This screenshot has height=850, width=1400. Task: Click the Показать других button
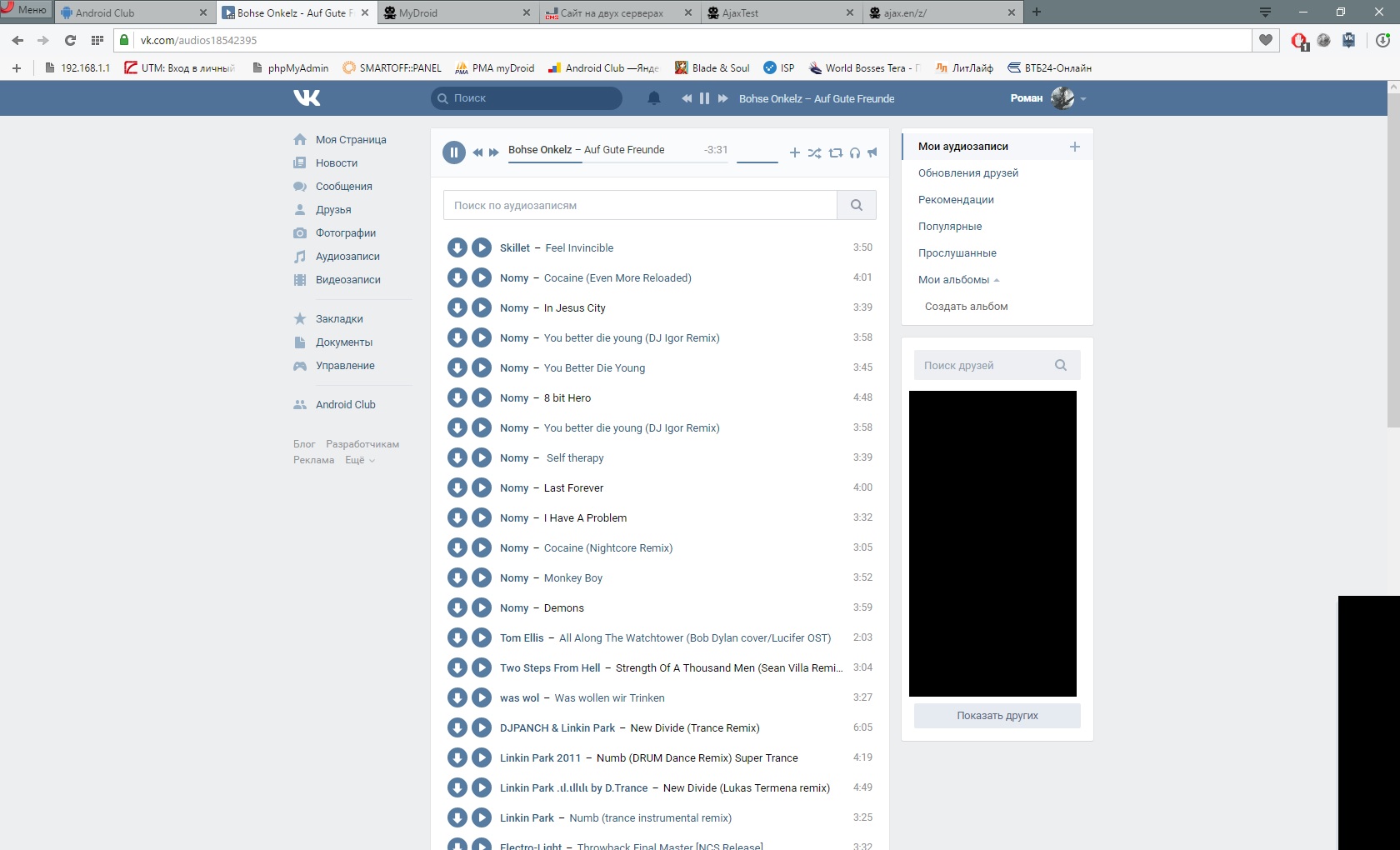[997, 716]
